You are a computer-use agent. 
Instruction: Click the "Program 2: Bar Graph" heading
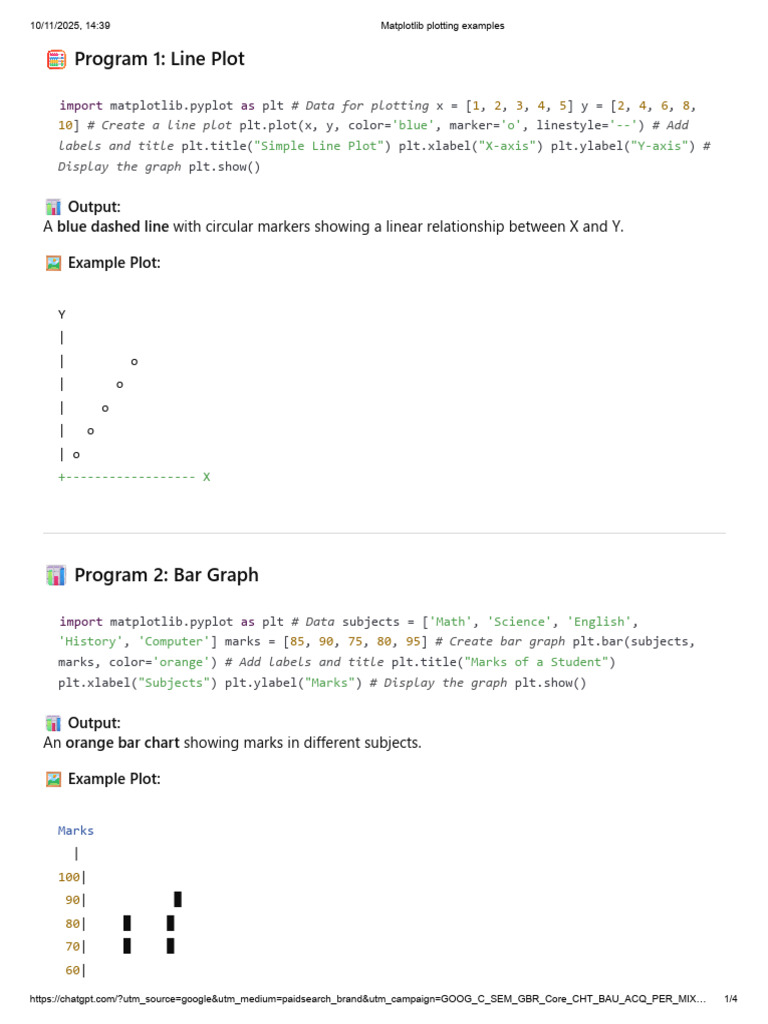[166, 575]
